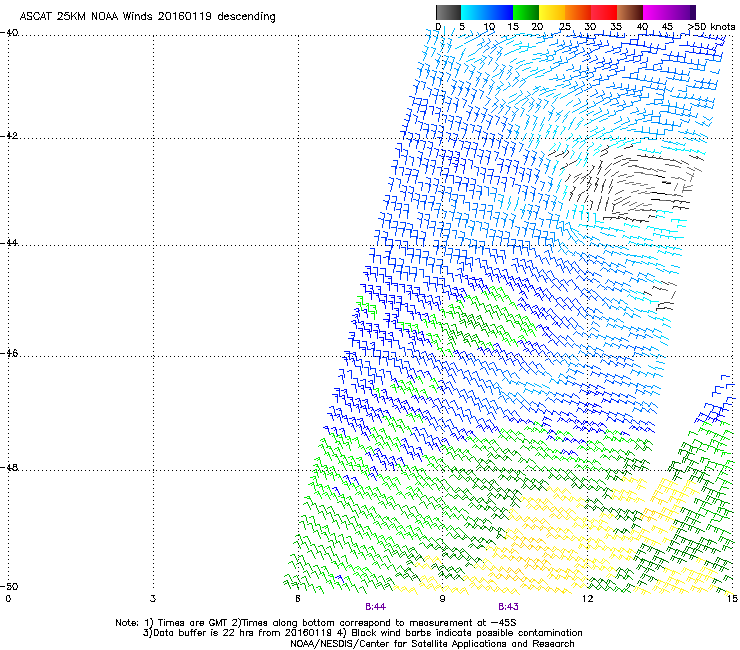Click the NOAA/NESDIS credit line at the bottom
Screen dimensions: 740x650
pyautogui.click(x=432, y=643)
